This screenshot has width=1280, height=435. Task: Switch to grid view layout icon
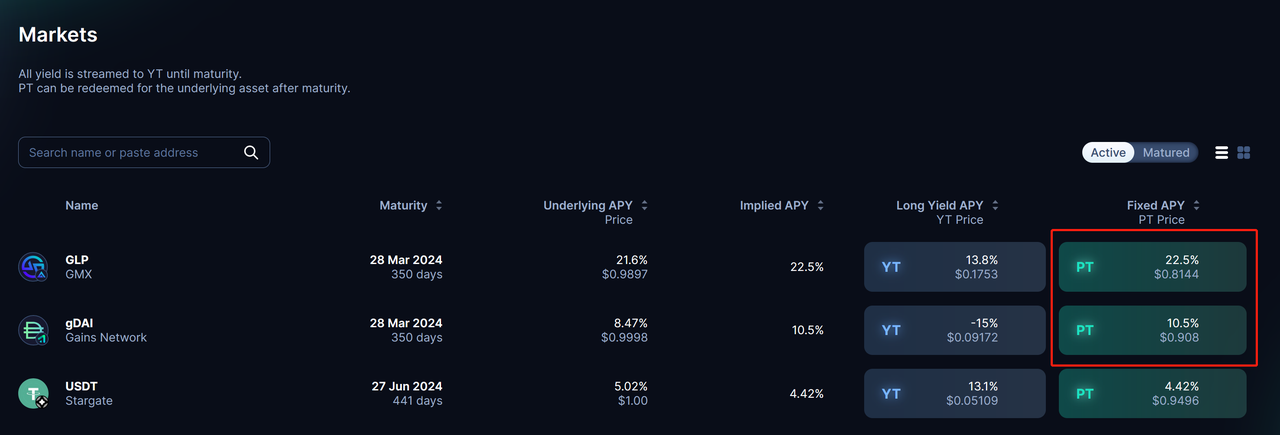1244,153
